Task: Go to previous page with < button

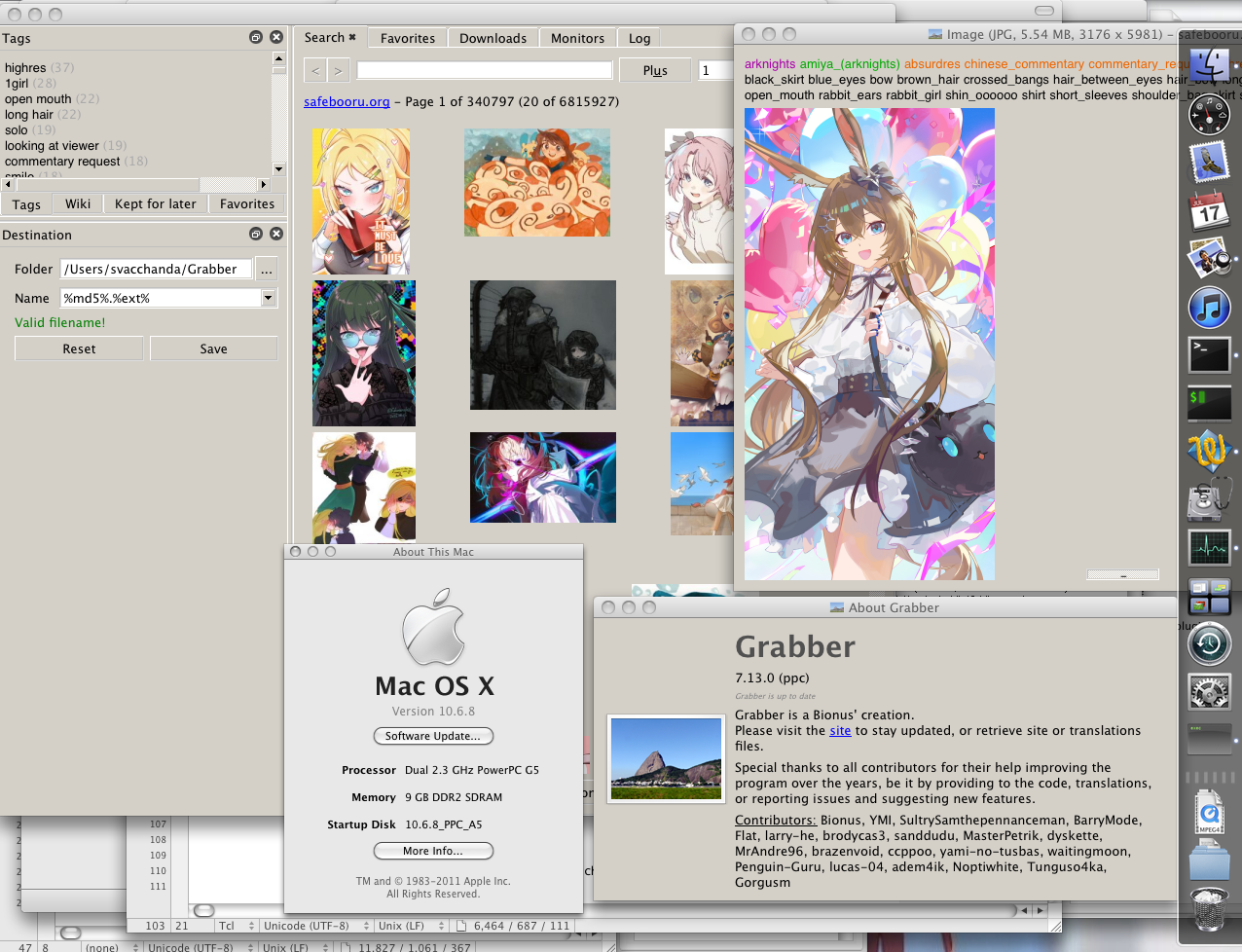Action: point(315,70)
